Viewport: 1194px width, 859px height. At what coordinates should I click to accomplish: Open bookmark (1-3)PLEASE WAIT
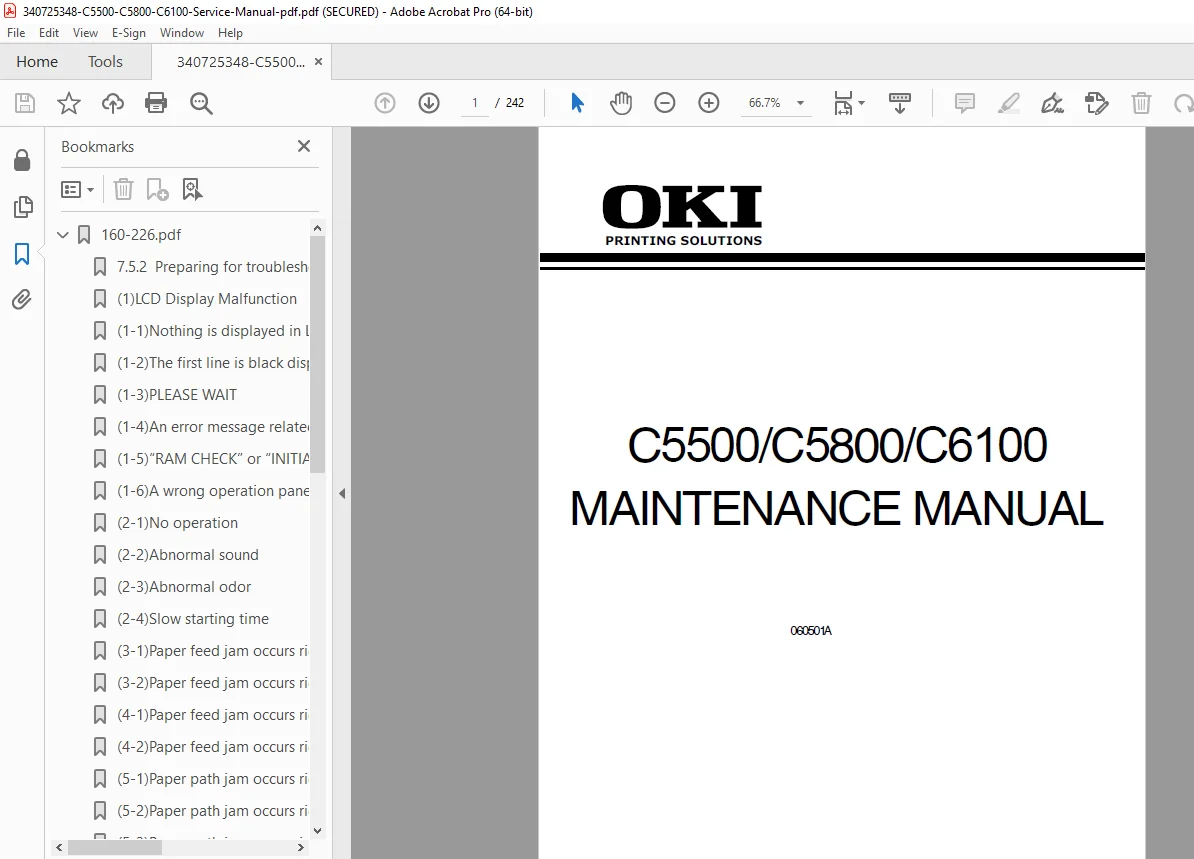177,394
